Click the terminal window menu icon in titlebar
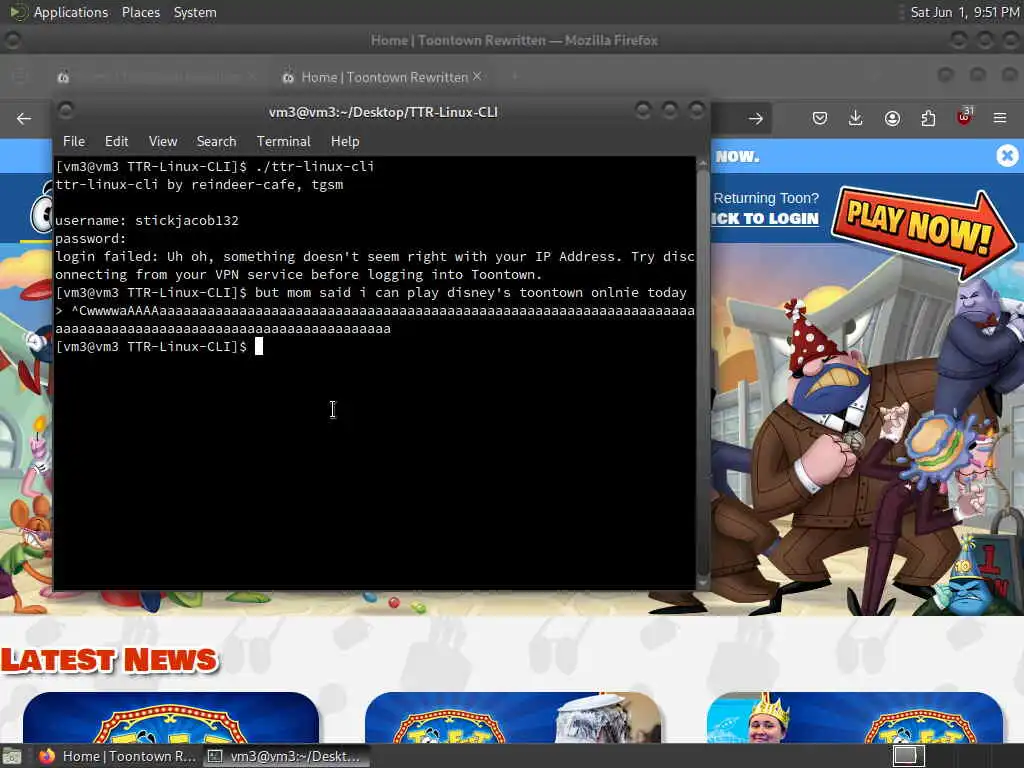This screenshot has width=1024, height=768. point(66,110)
